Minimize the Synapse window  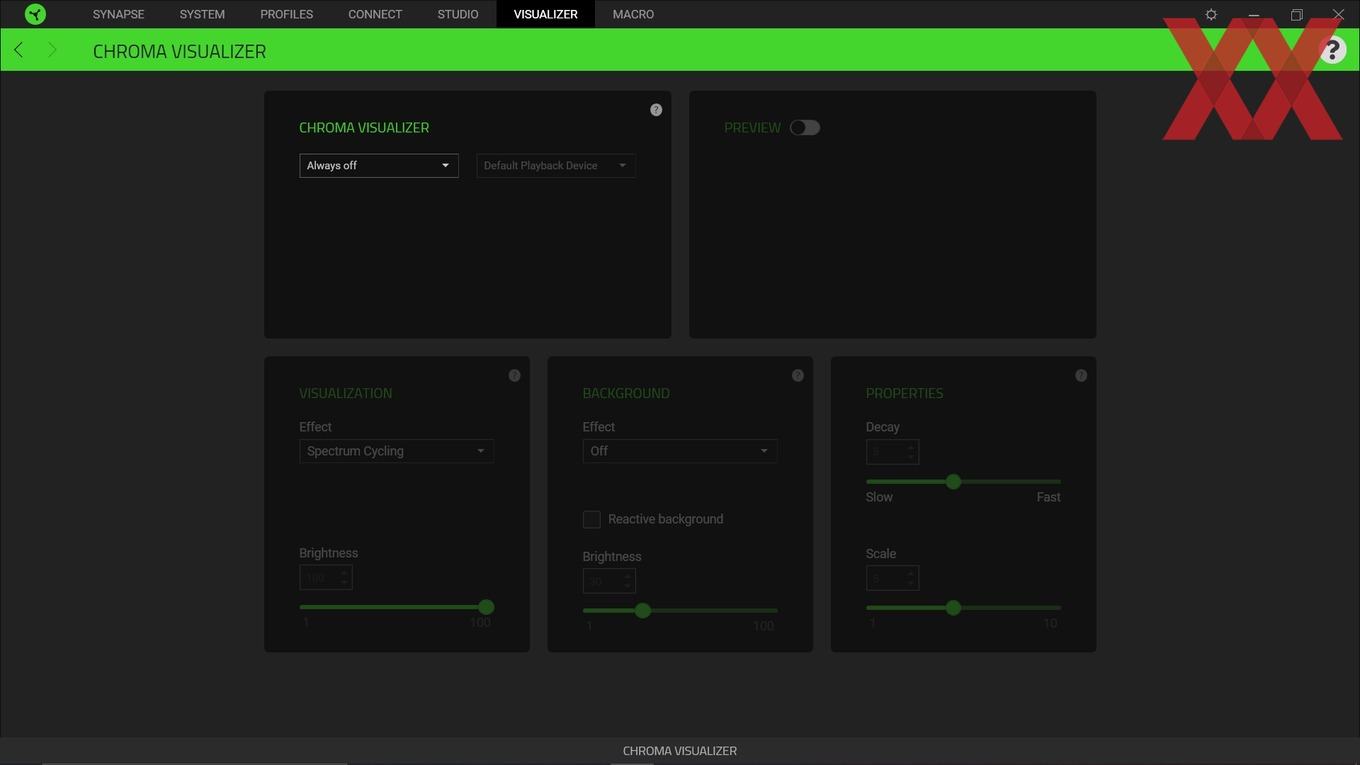[1254, 14]
